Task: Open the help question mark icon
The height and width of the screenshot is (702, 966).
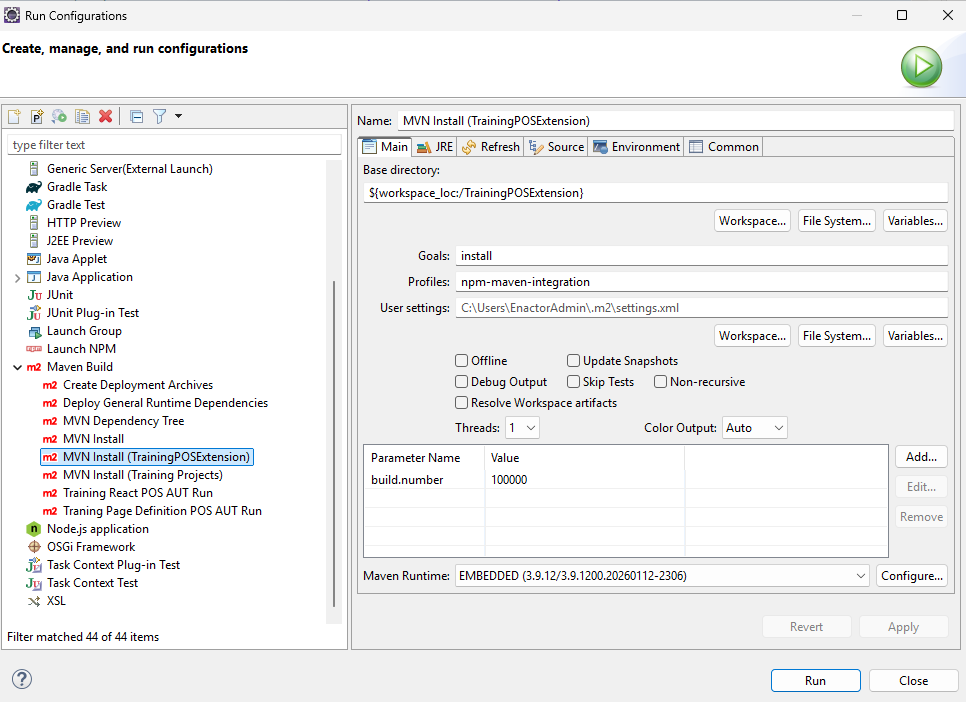Action: click(22, 679)
